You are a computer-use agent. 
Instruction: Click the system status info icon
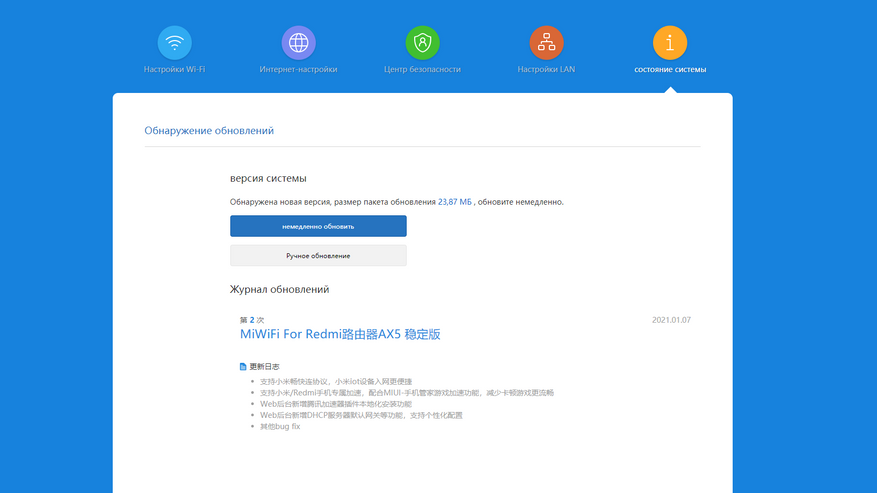670,43
